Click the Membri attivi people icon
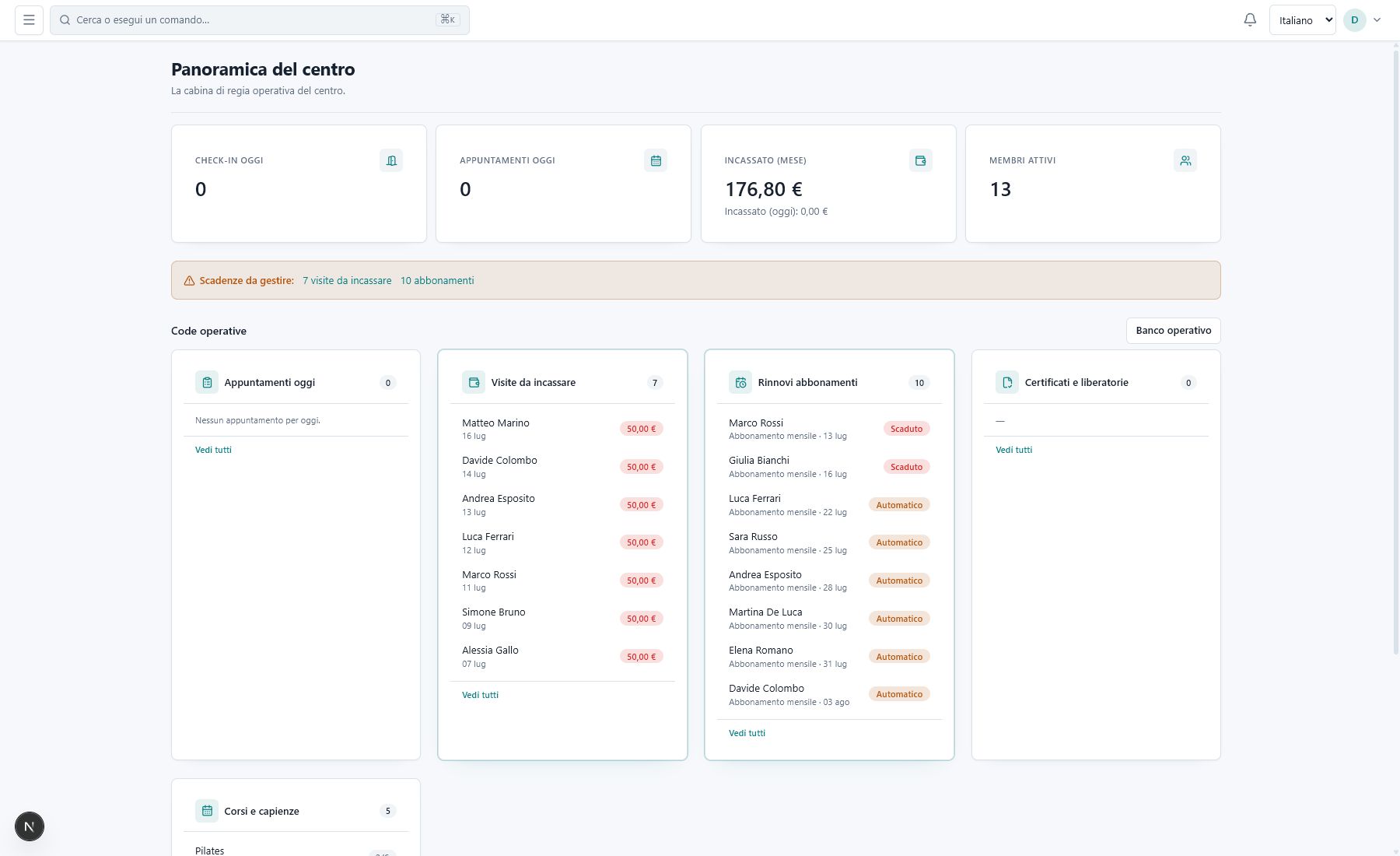1400x856 pixels. pyautogui.click(x=1185, y=160)
